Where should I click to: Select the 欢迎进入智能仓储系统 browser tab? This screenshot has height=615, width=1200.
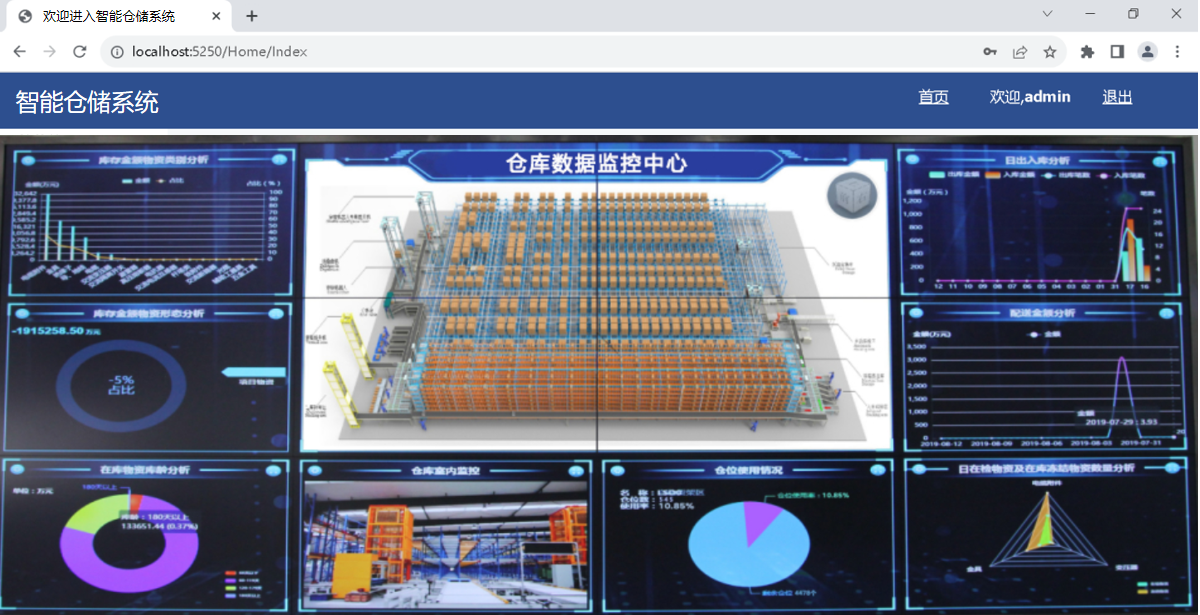[108, 16]
